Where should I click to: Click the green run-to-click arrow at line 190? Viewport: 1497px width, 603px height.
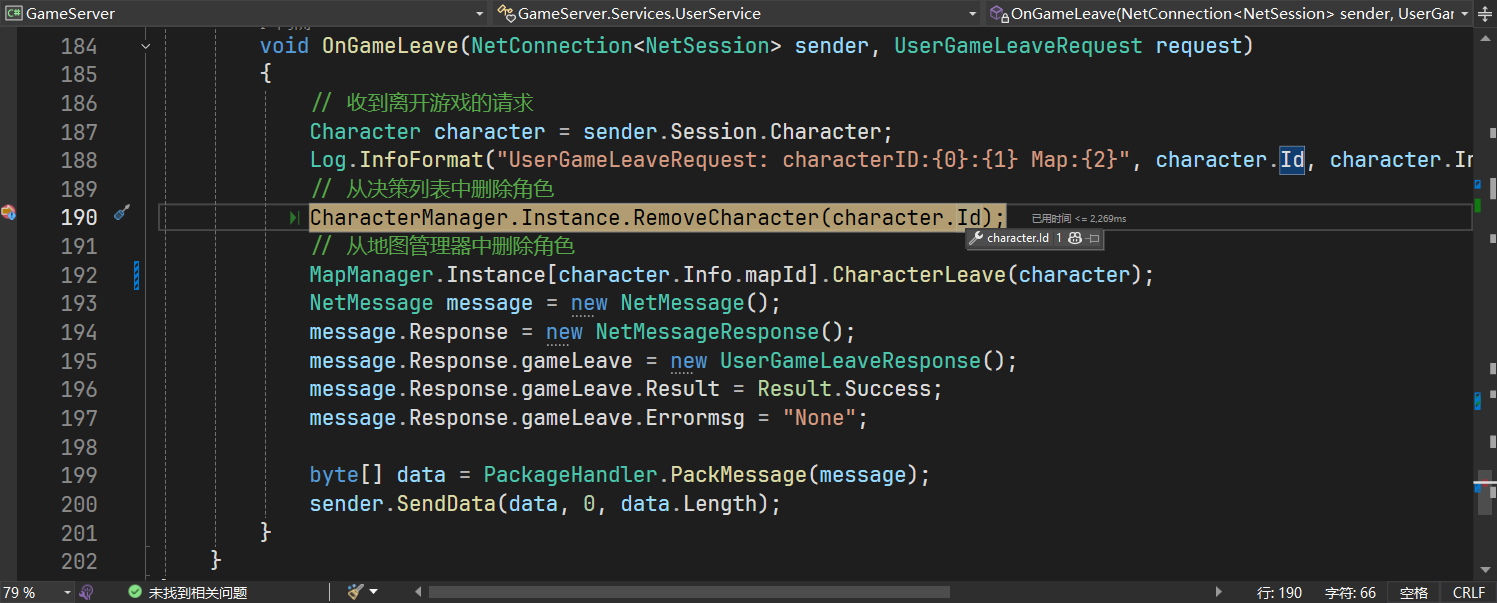(x=295, y=218)
